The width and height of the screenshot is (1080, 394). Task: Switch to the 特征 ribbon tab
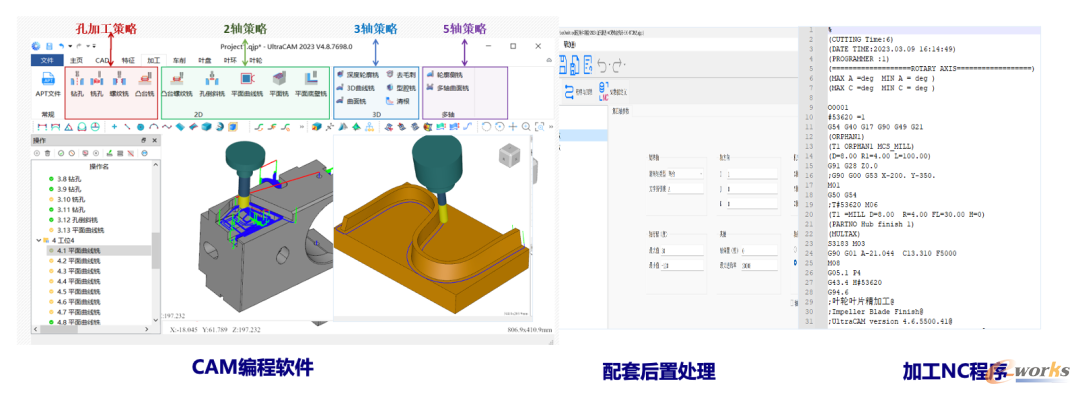tap(127, 60)
